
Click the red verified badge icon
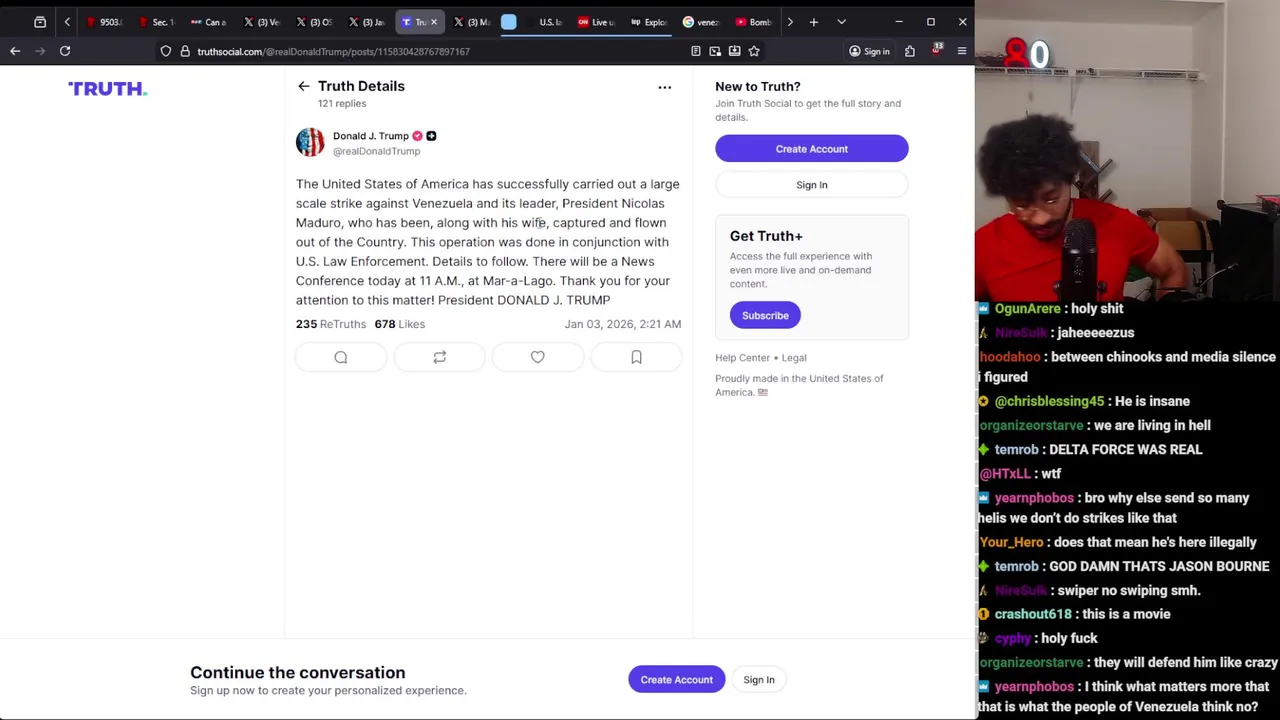[x=417, y=136]
